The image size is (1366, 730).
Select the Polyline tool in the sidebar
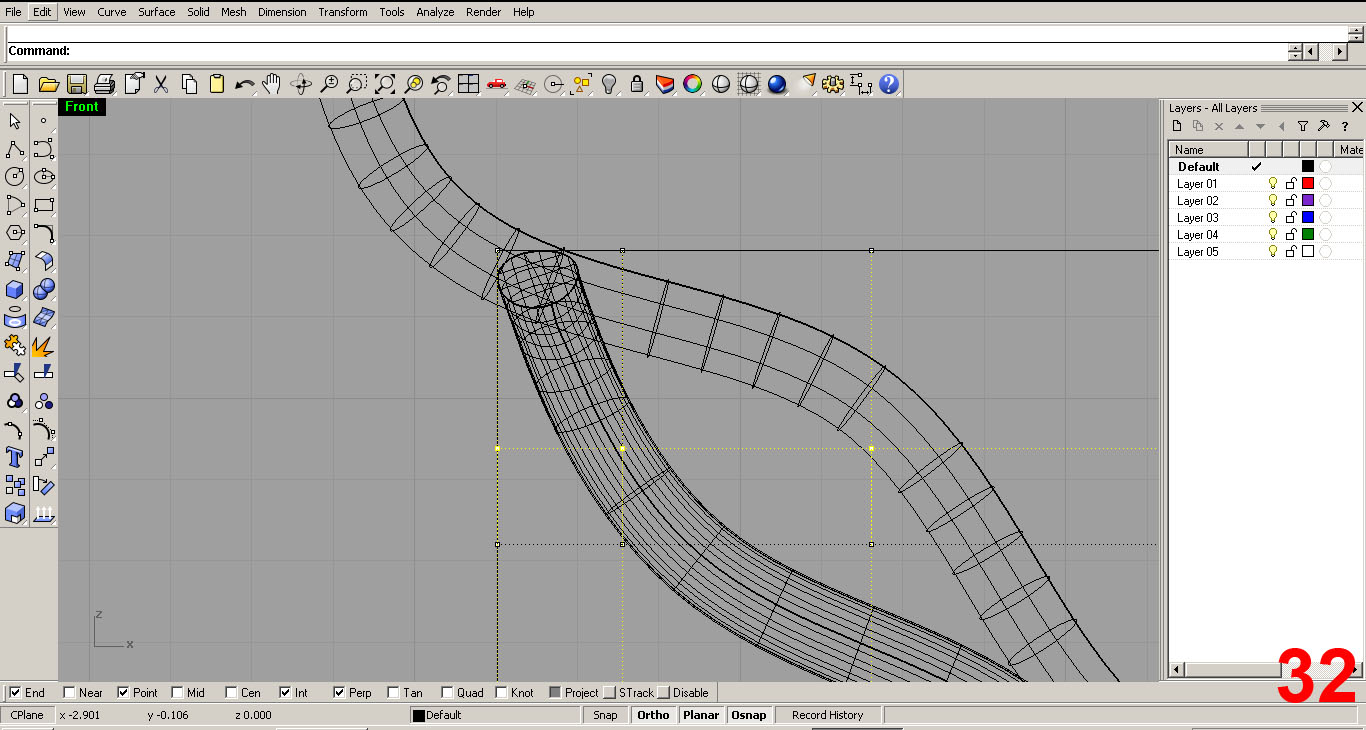click(x=15, y=149)
